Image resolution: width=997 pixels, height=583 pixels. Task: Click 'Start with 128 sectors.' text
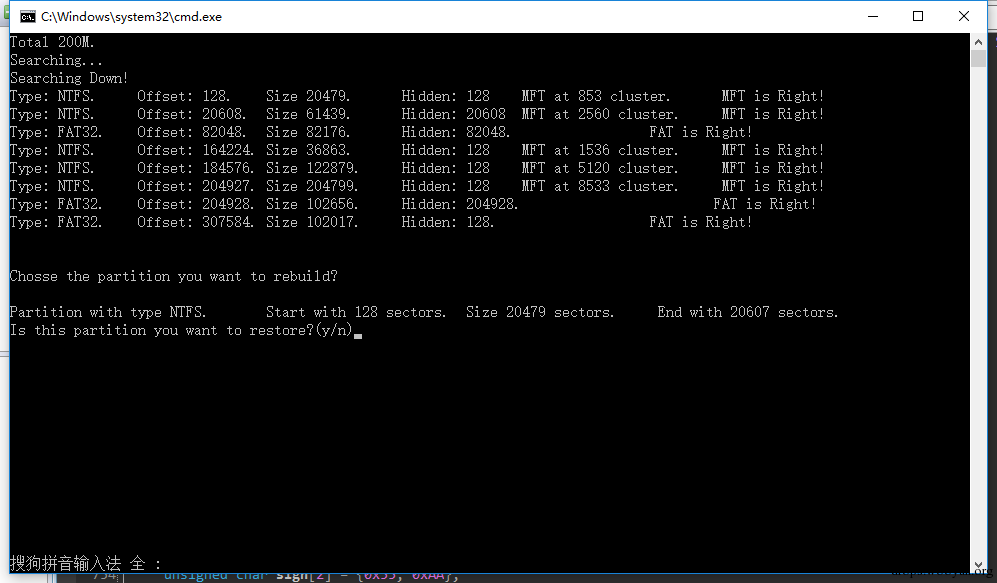pos(356,312)
